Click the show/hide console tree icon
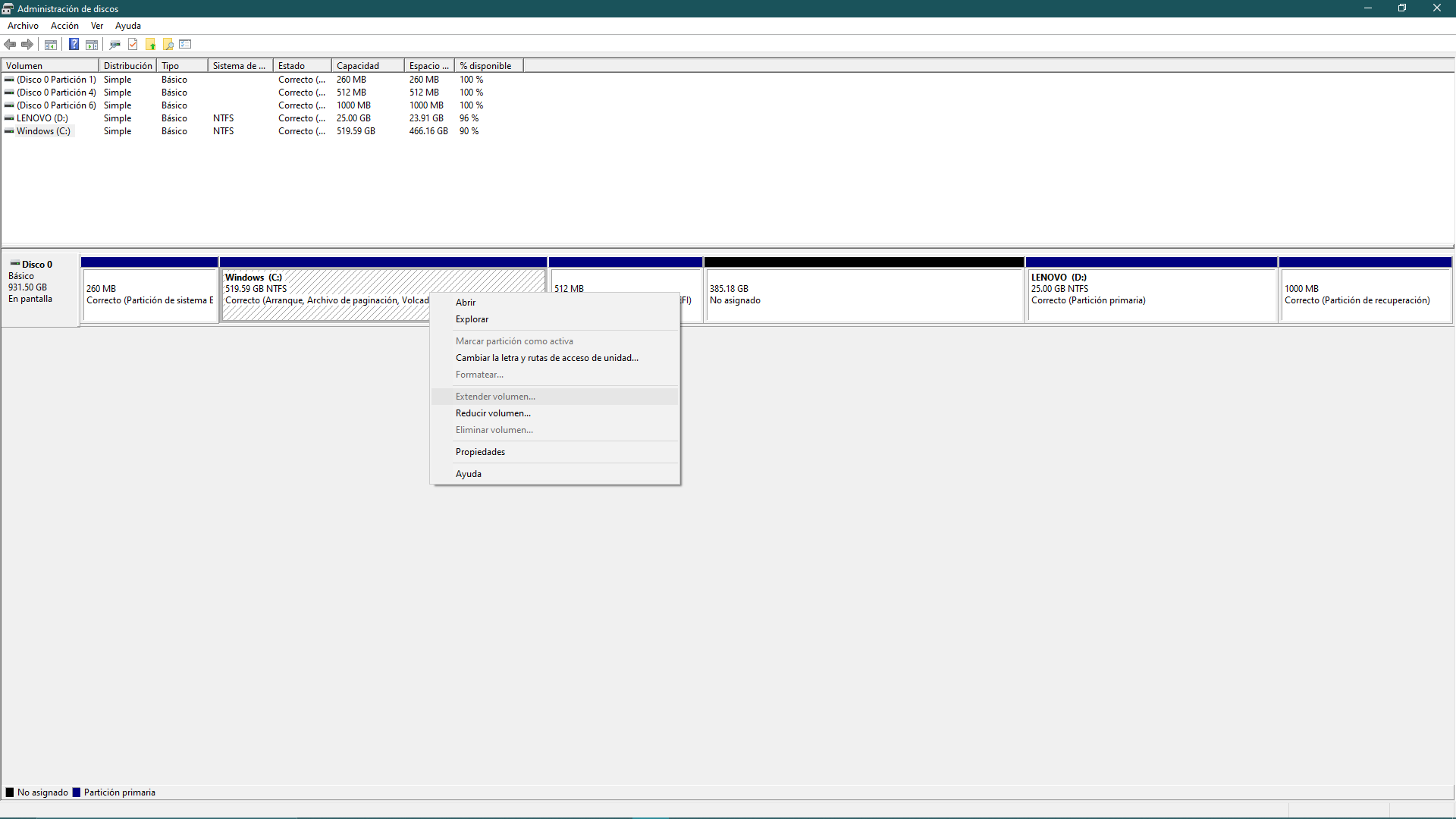The height and width of the screenshot is (819, 1456). pyautogui.click(x=51, y=45)
